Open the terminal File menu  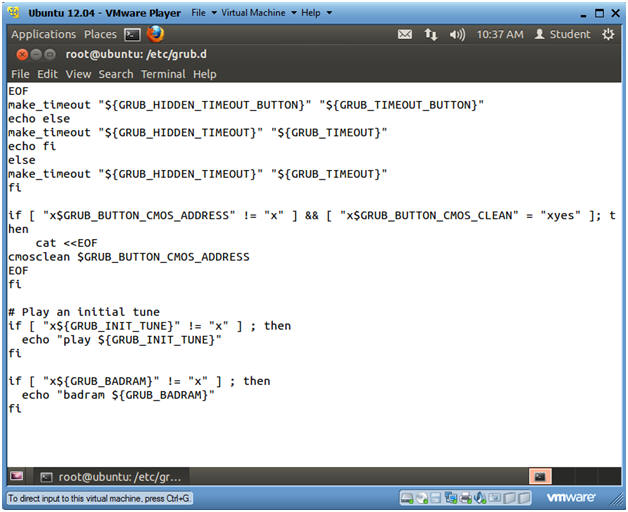coord(20,74)
